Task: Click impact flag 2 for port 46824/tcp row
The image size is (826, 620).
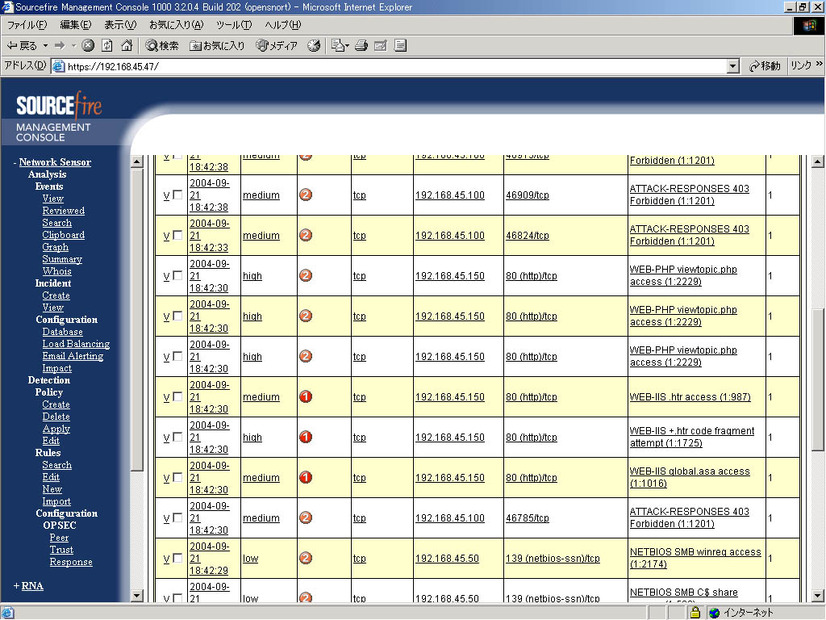Action: (306, 235)
